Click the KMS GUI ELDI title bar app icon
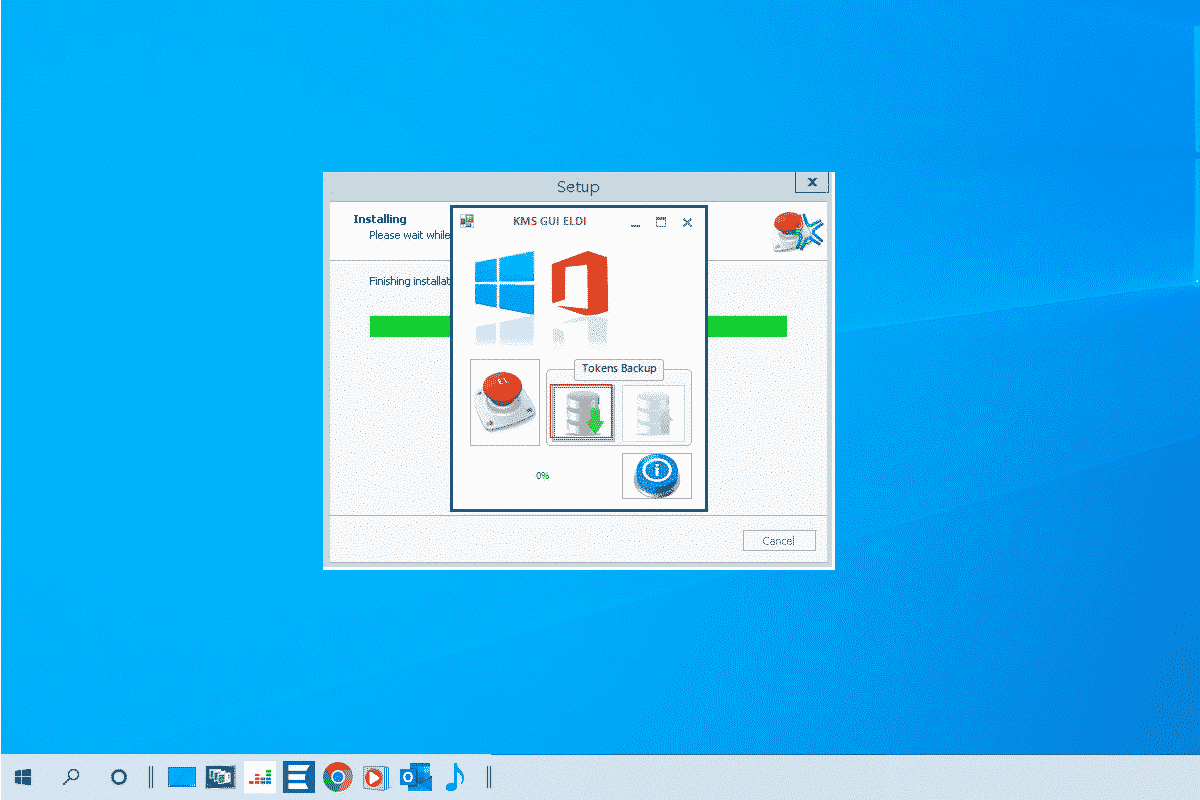Screen dimensions: 1200x800 pyautogui.click(x=466, y=222)
